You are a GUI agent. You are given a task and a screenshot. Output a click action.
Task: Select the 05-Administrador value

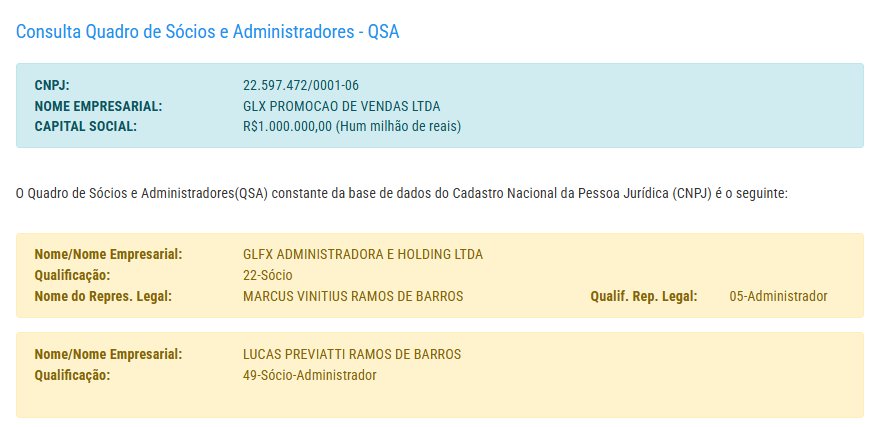779,296
